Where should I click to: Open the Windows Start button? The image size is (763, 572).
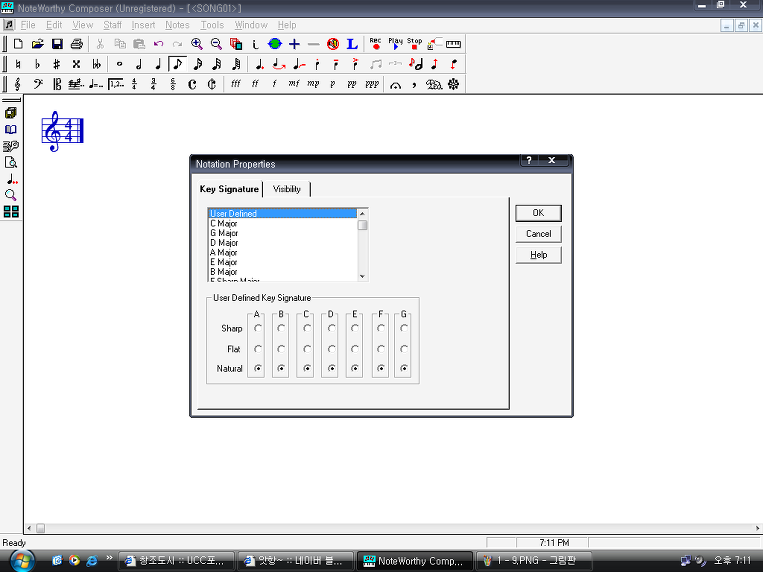click(22, 561)
